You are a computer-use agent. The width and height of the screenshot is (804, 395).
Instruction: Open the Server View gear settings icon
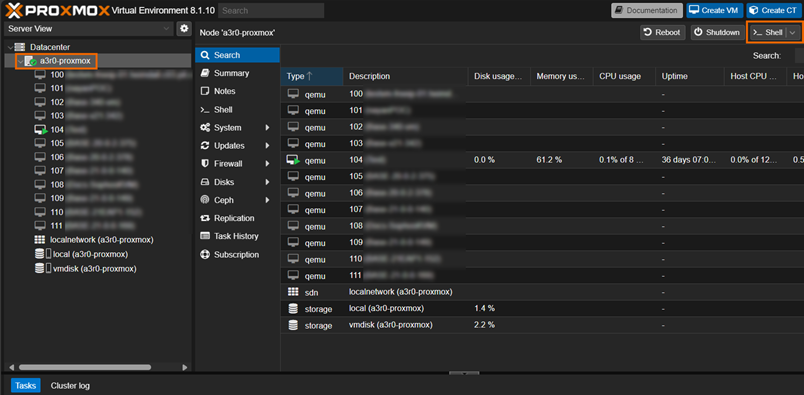[x=184, y=29]
